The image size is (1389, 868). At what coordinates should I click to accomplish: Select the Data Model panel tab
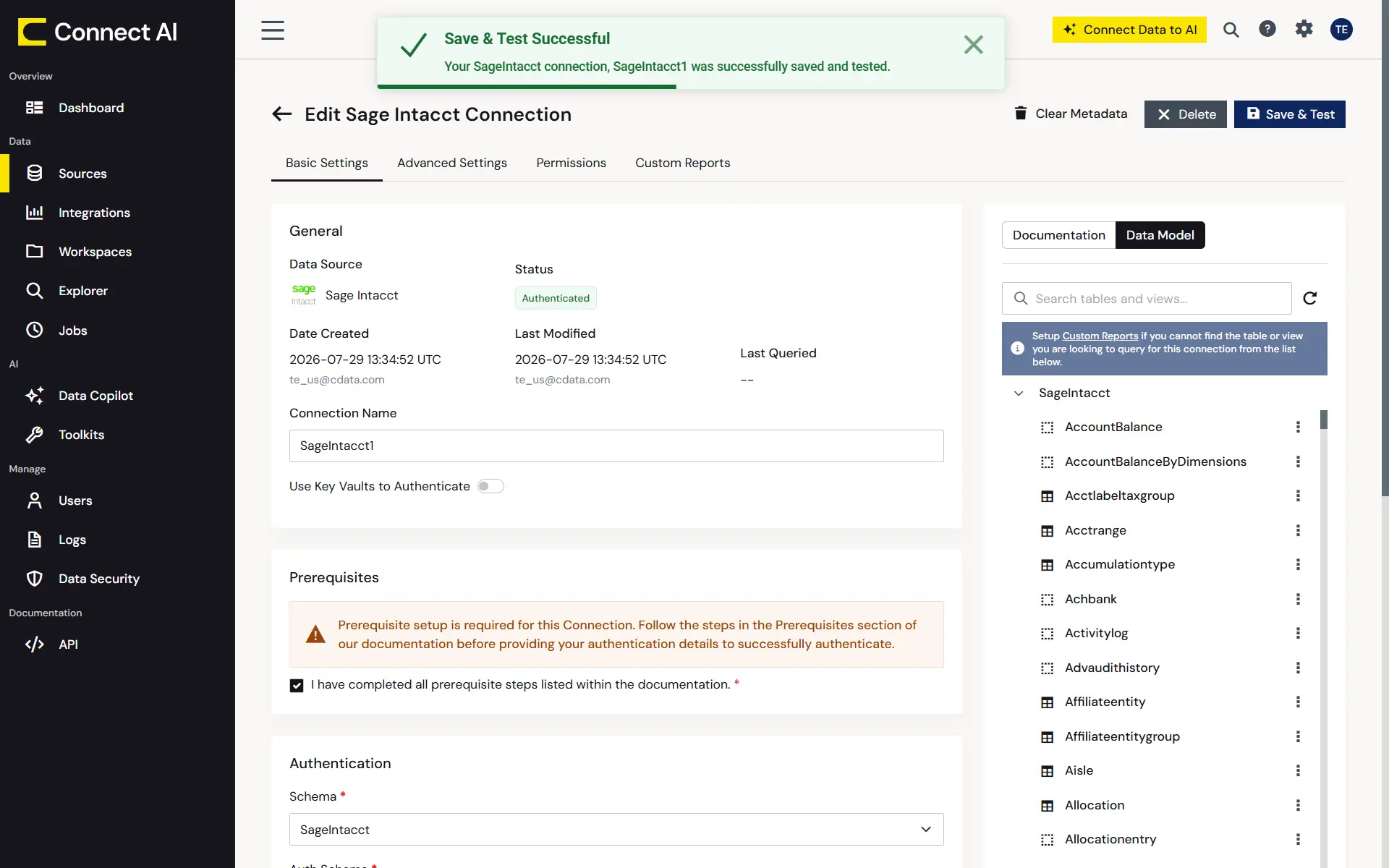[1160, 235]
